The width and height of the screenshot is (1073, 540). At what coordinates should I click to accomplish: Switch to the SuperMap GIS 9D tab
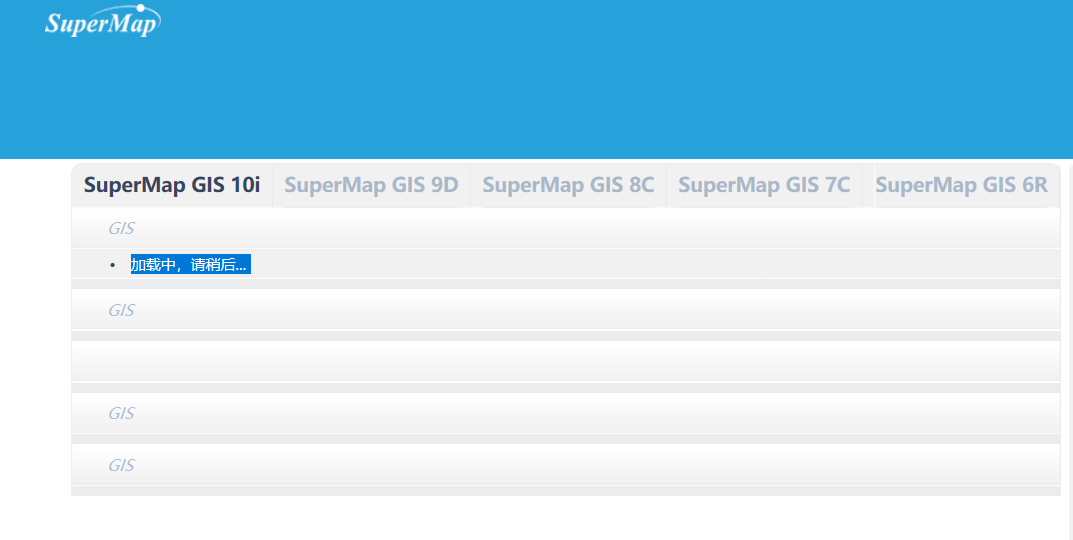(x=372, y=185)
